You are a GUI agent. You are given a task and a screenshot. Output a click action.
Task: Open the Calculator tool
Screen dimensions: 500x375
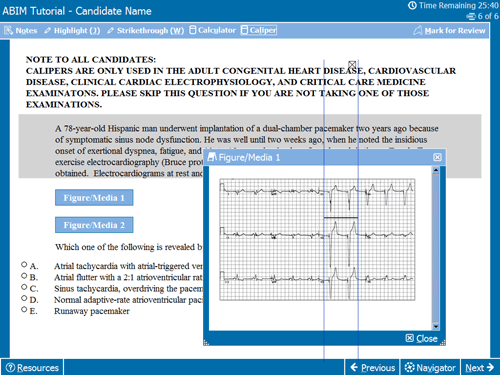point(212,30)
